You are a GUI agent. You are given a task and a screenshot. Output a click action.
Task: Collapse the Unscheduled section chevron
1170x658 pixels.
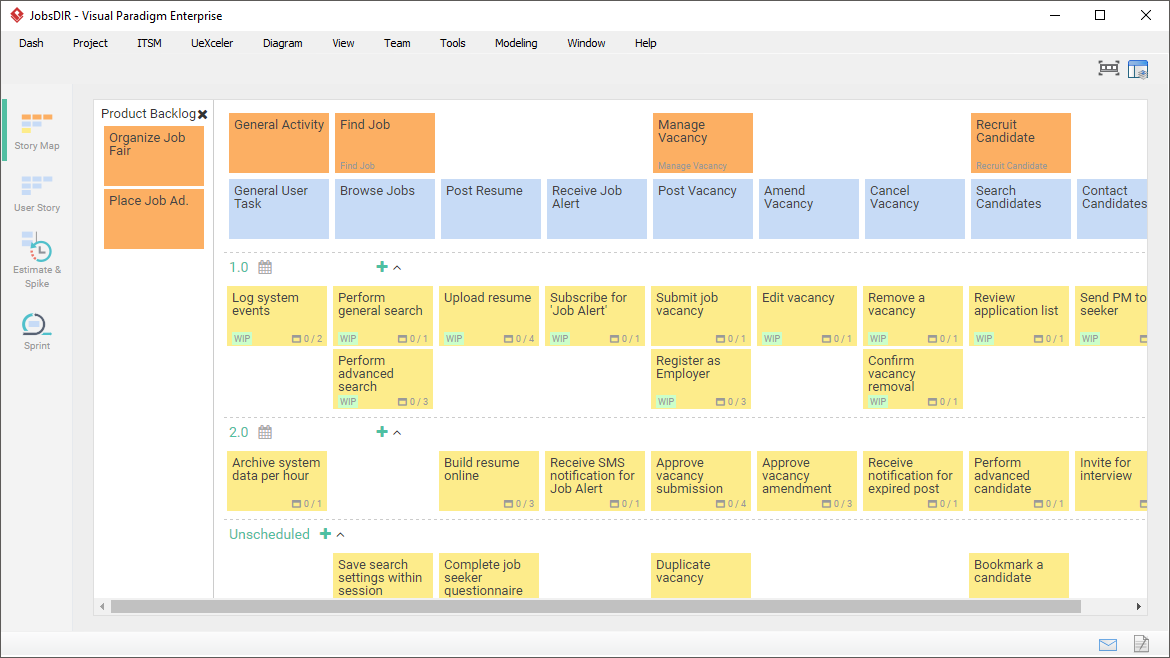click(340, 535)
